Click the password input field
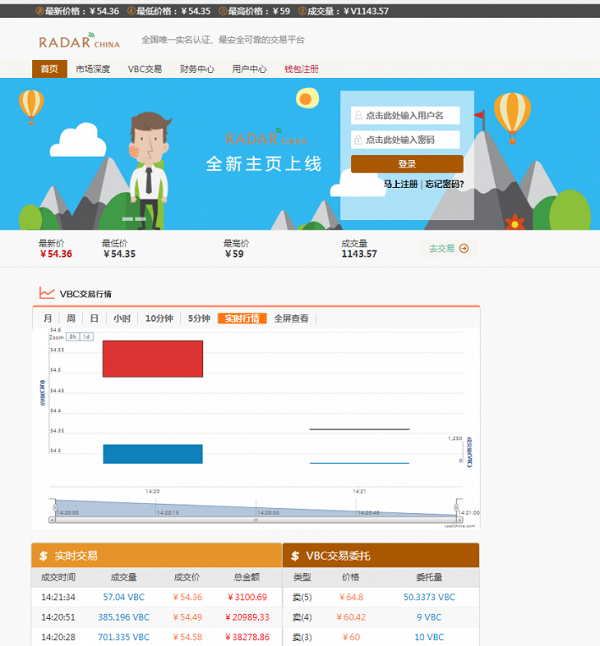The image size is (600, 646). 411,140
